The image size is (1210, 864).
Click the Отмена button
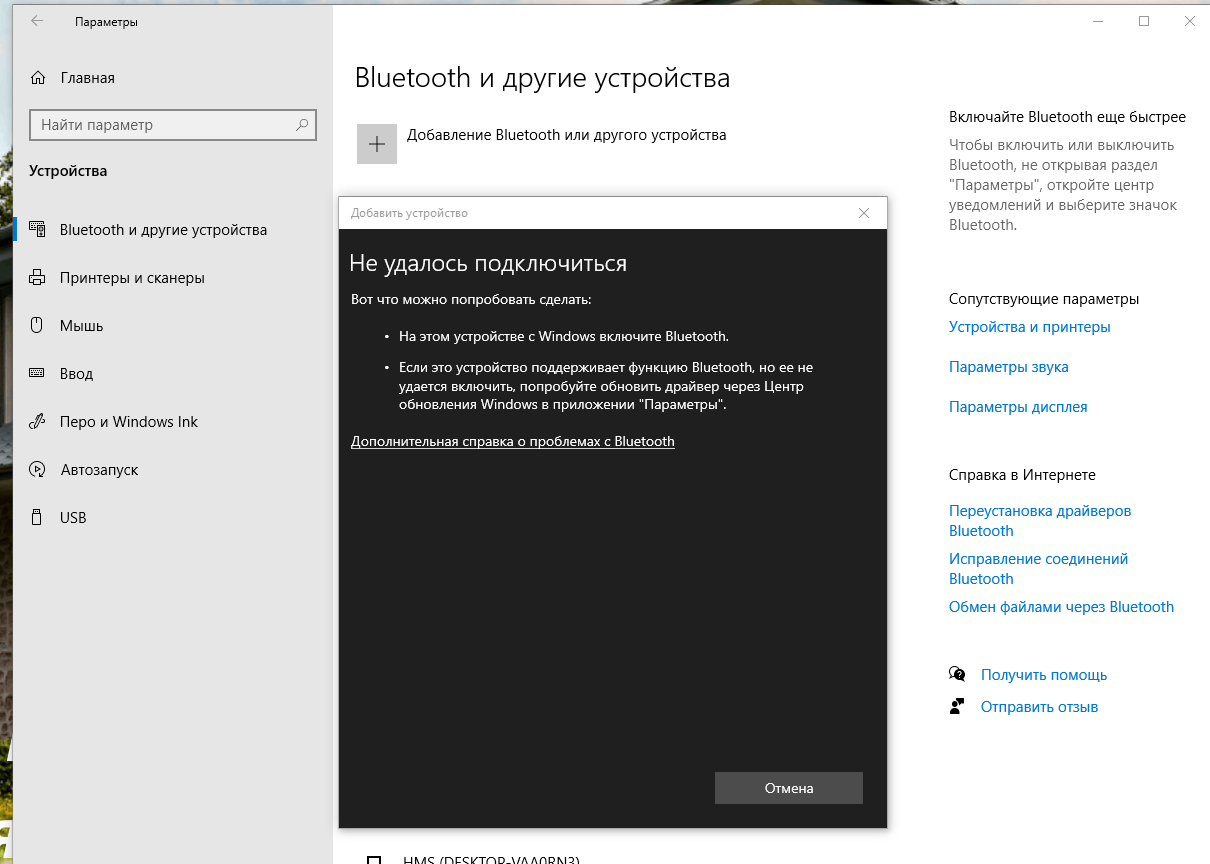789,788
